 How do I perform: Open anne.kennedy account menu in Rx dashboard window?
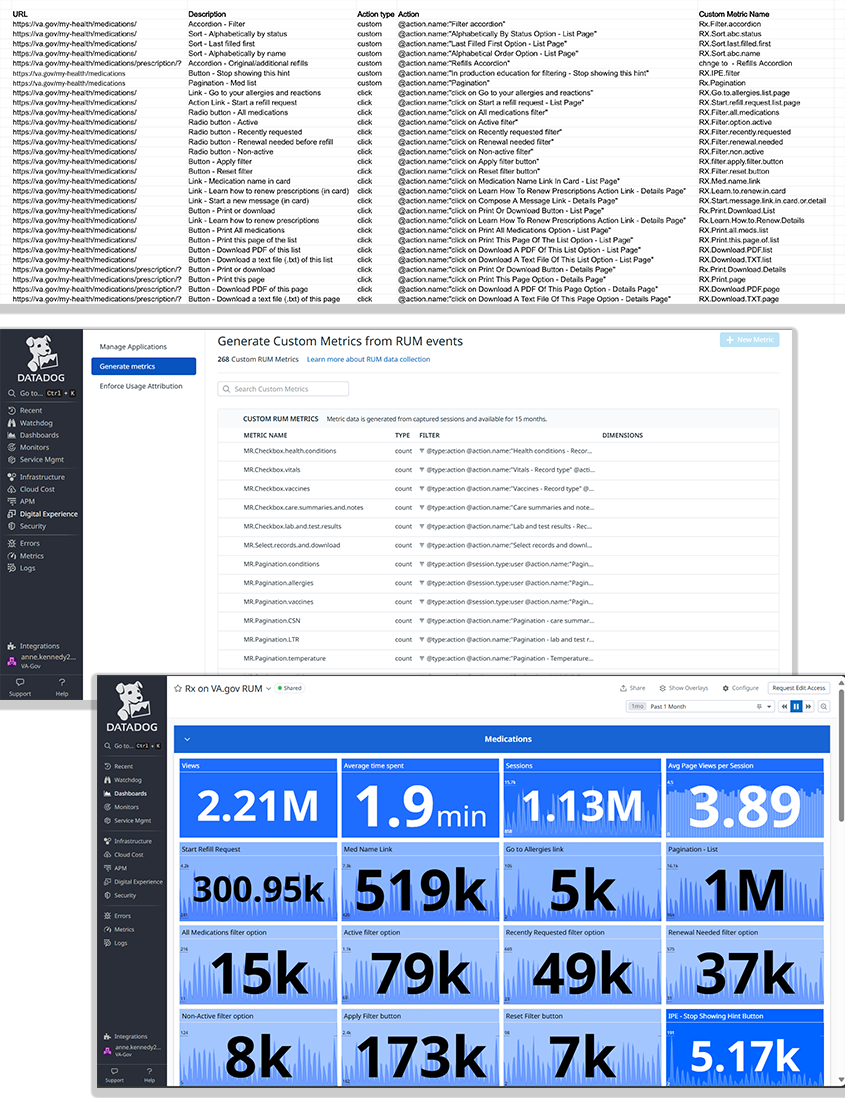click(x=132, y=1050)
